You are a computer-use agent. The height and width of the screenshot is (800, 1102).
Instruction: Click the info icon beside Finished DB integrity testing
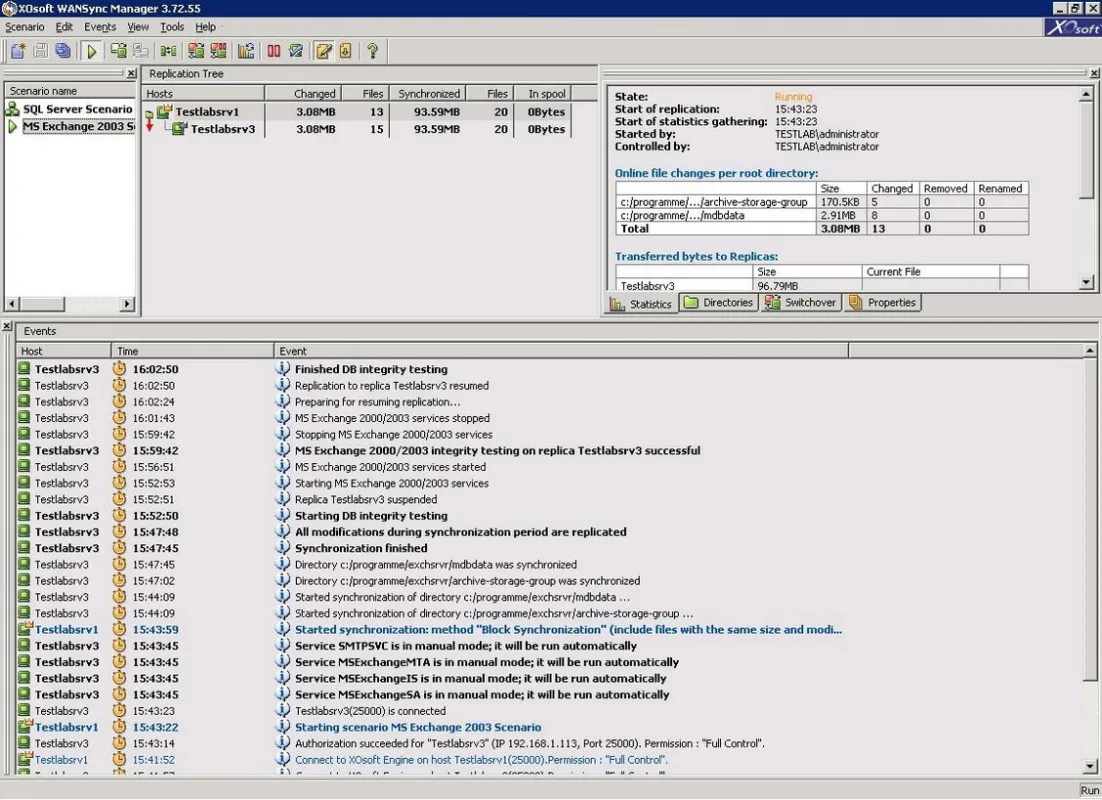tap(283, 368)
